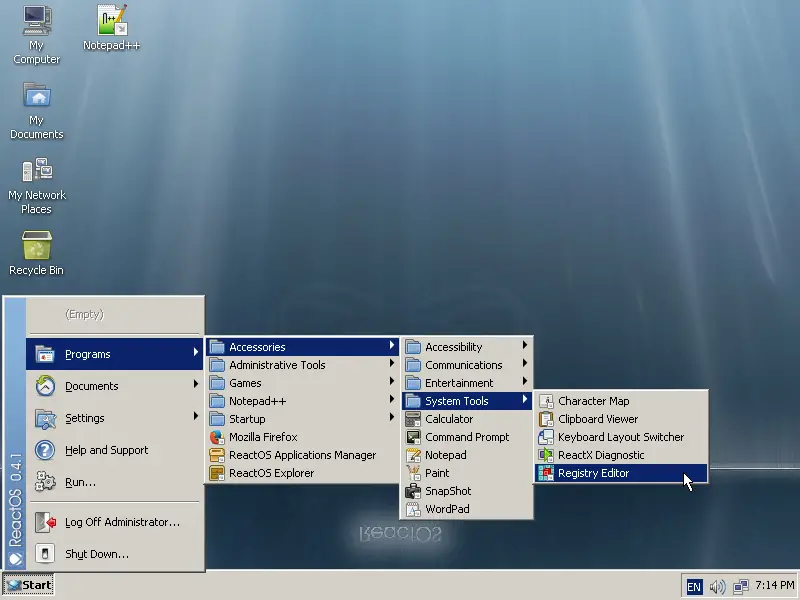
Task: Click the Settings label in Start menu
Action: click(x=85, y=418)
